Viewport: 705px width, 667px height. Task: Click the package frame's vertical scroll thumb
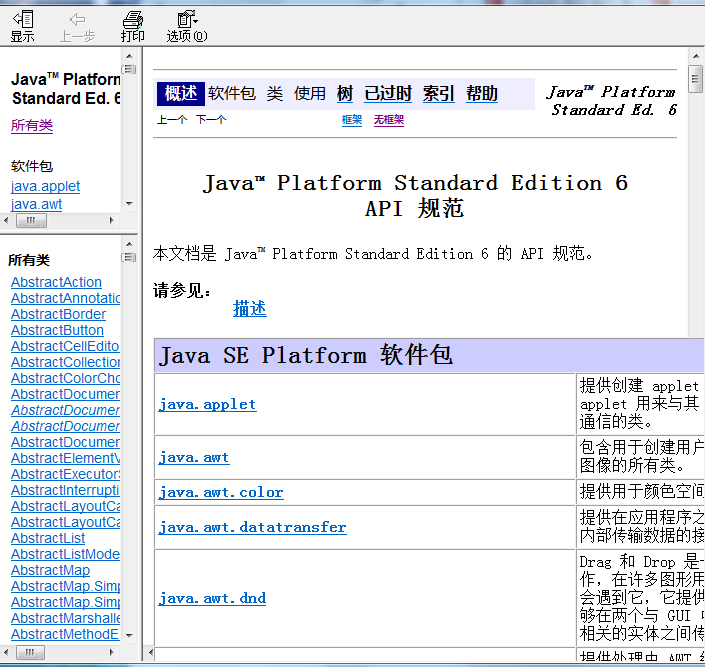(129, 69)
